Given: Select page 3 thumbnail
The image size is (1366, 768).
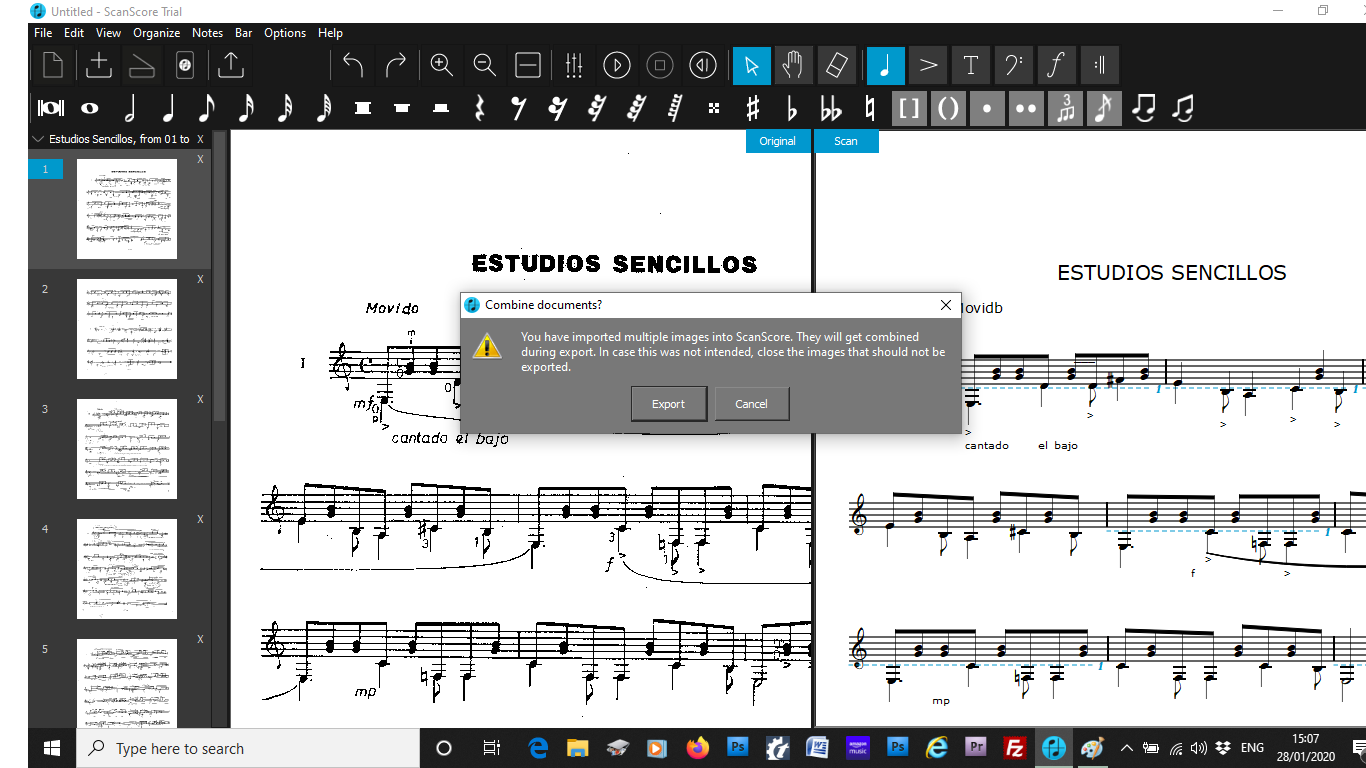Looking at the screenshot, I should [127, 449].
